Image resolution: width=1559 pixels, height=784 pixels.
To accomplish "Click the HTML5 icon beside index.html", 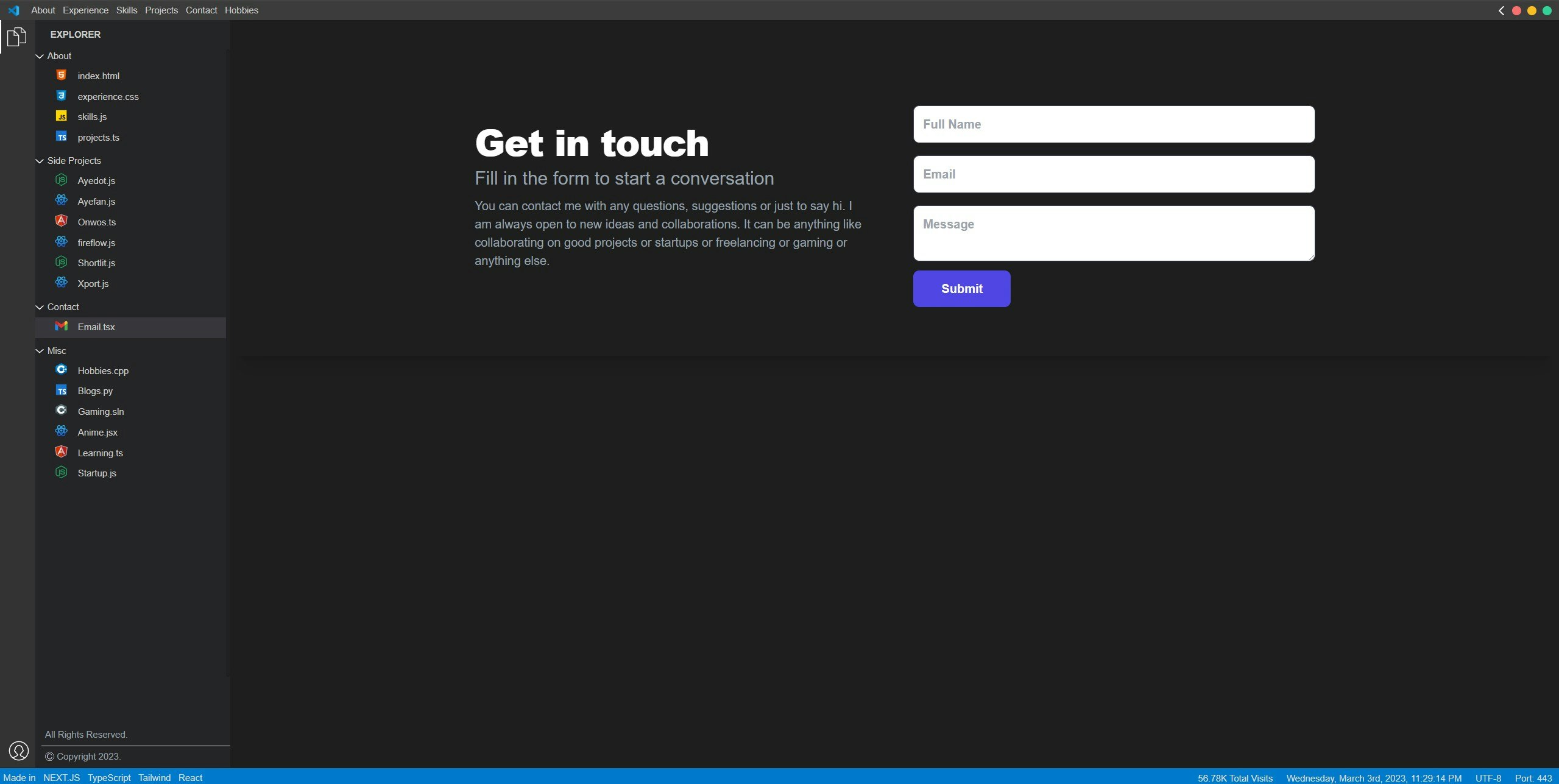I will point(62,75).
